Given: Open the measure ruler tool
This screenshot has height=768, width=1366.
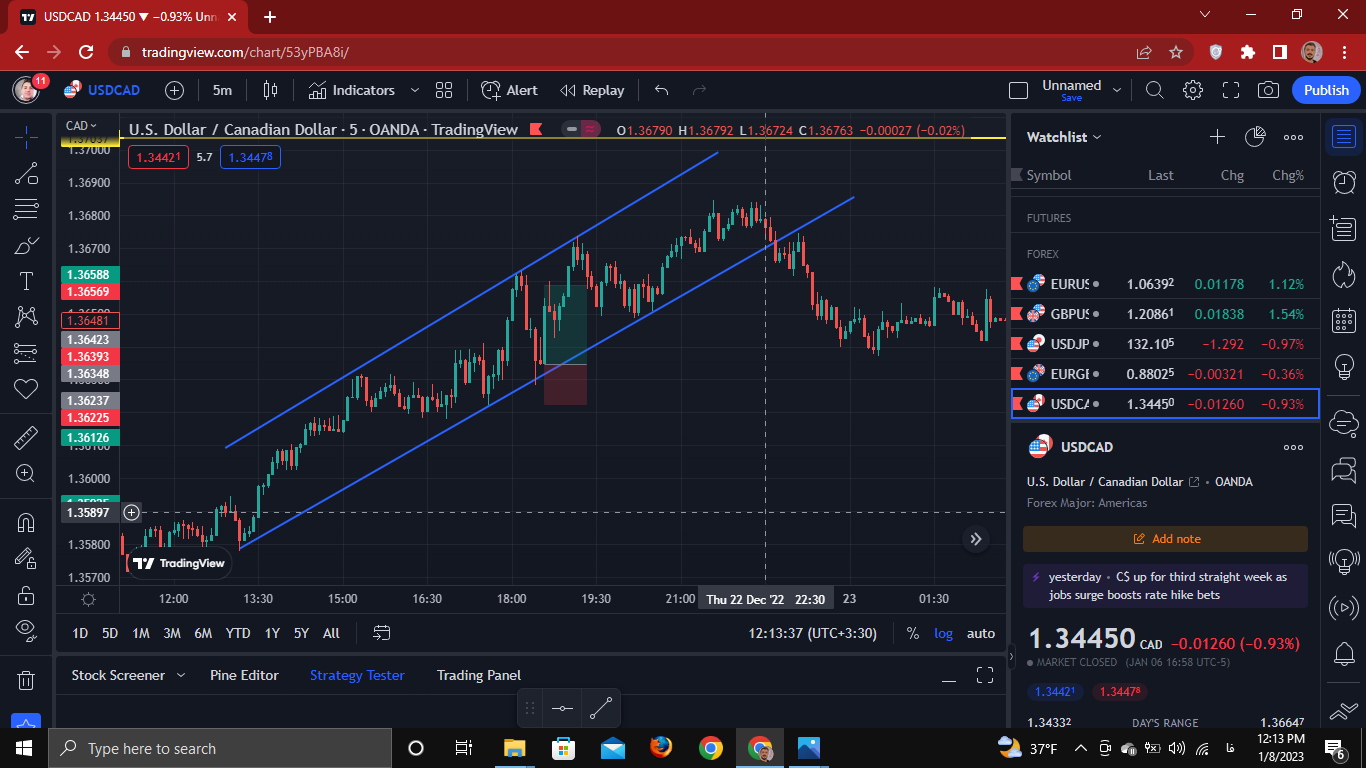Looking at the screenshot, I should click(x=26, y=437).
